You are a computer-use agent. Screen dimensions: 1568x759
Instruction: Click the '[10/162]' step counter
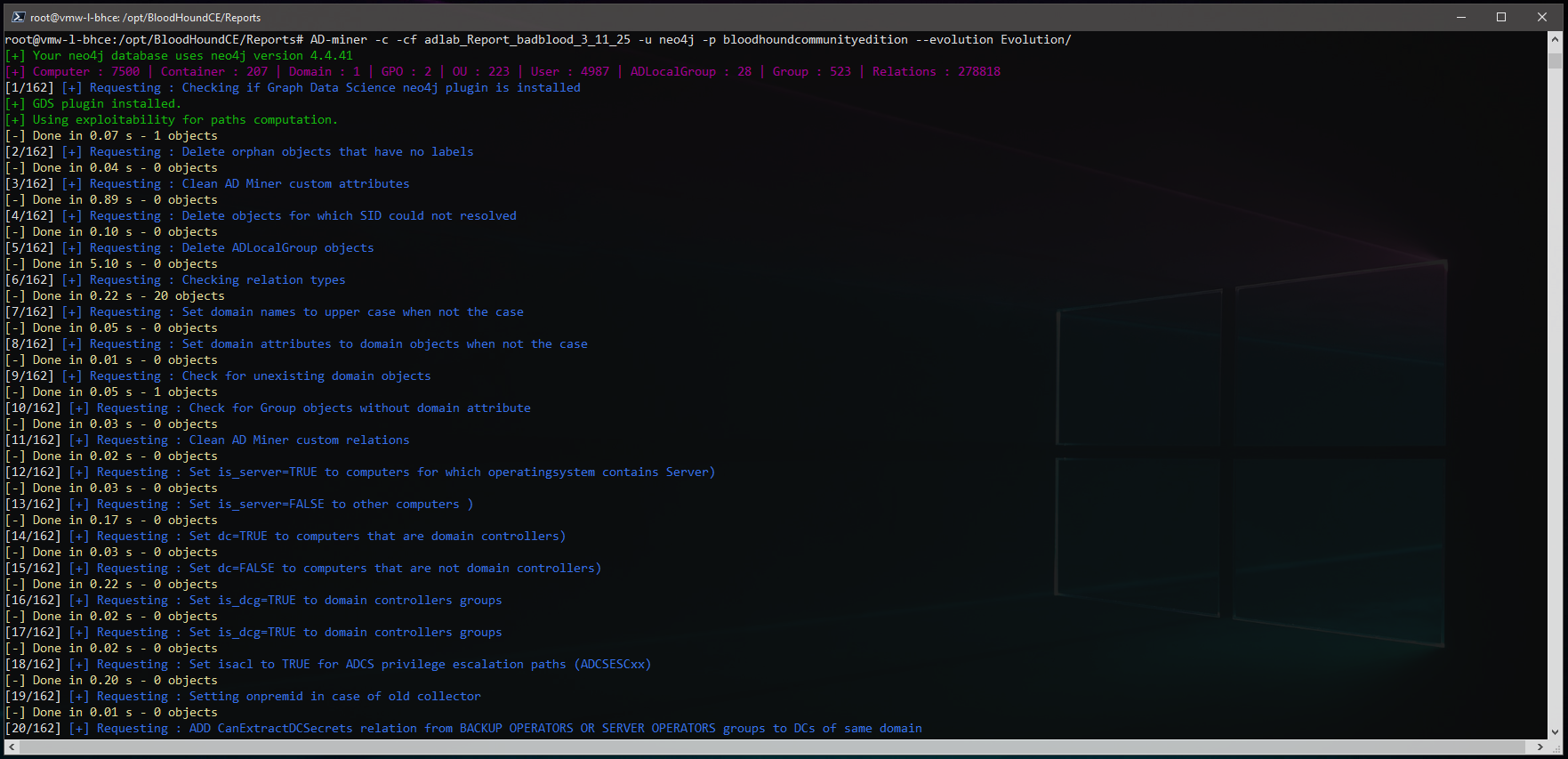(33, 408)
